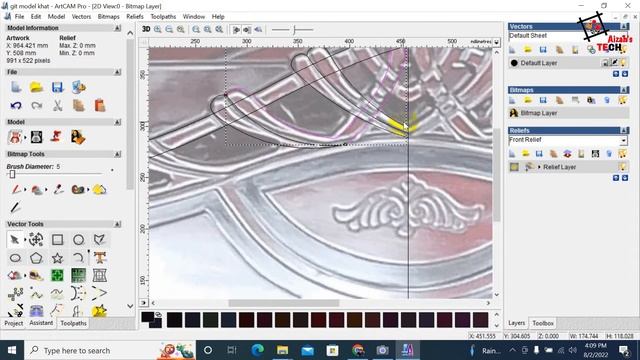Click the Undo arrow in the File panel
Screen dimensions: 640x360
pos(16,106)
